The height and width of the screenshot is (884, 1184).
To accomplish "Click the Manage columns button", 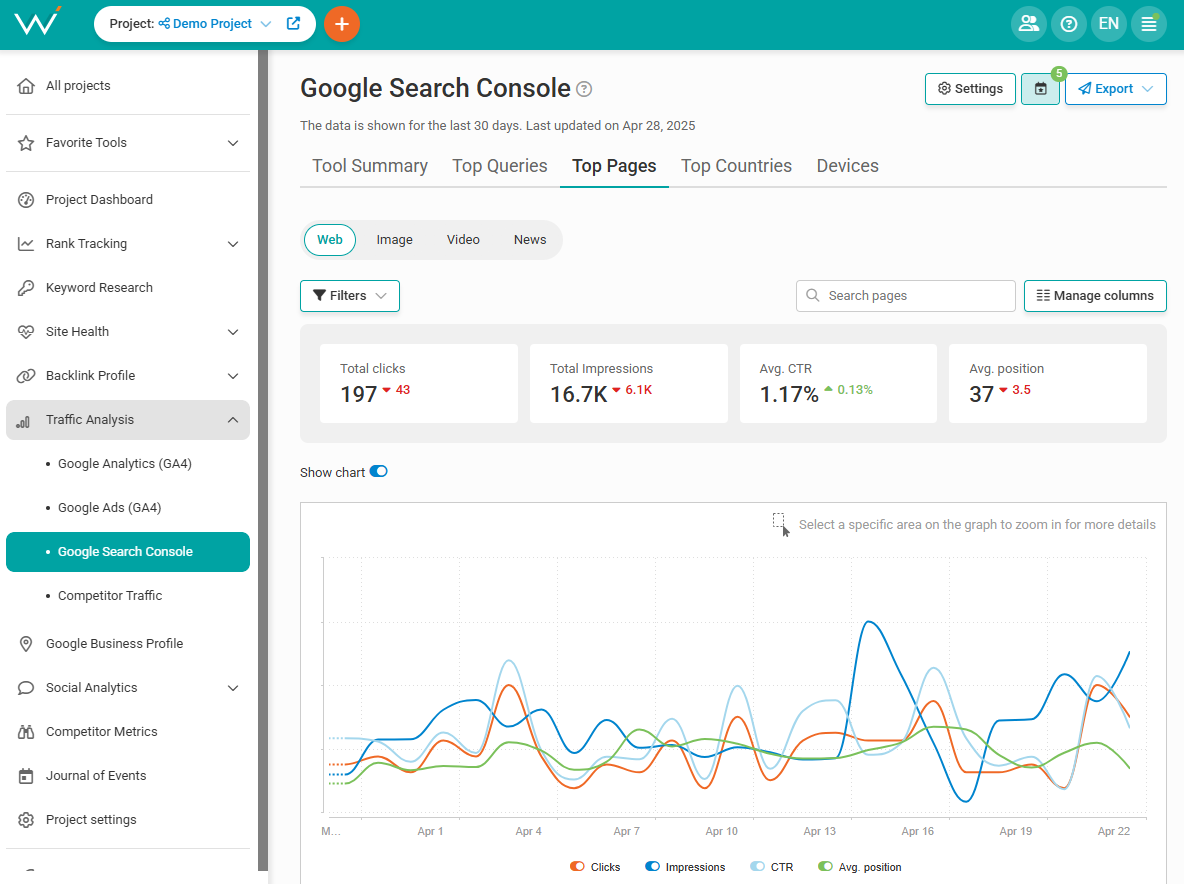I will click(x=1095, y=296).
